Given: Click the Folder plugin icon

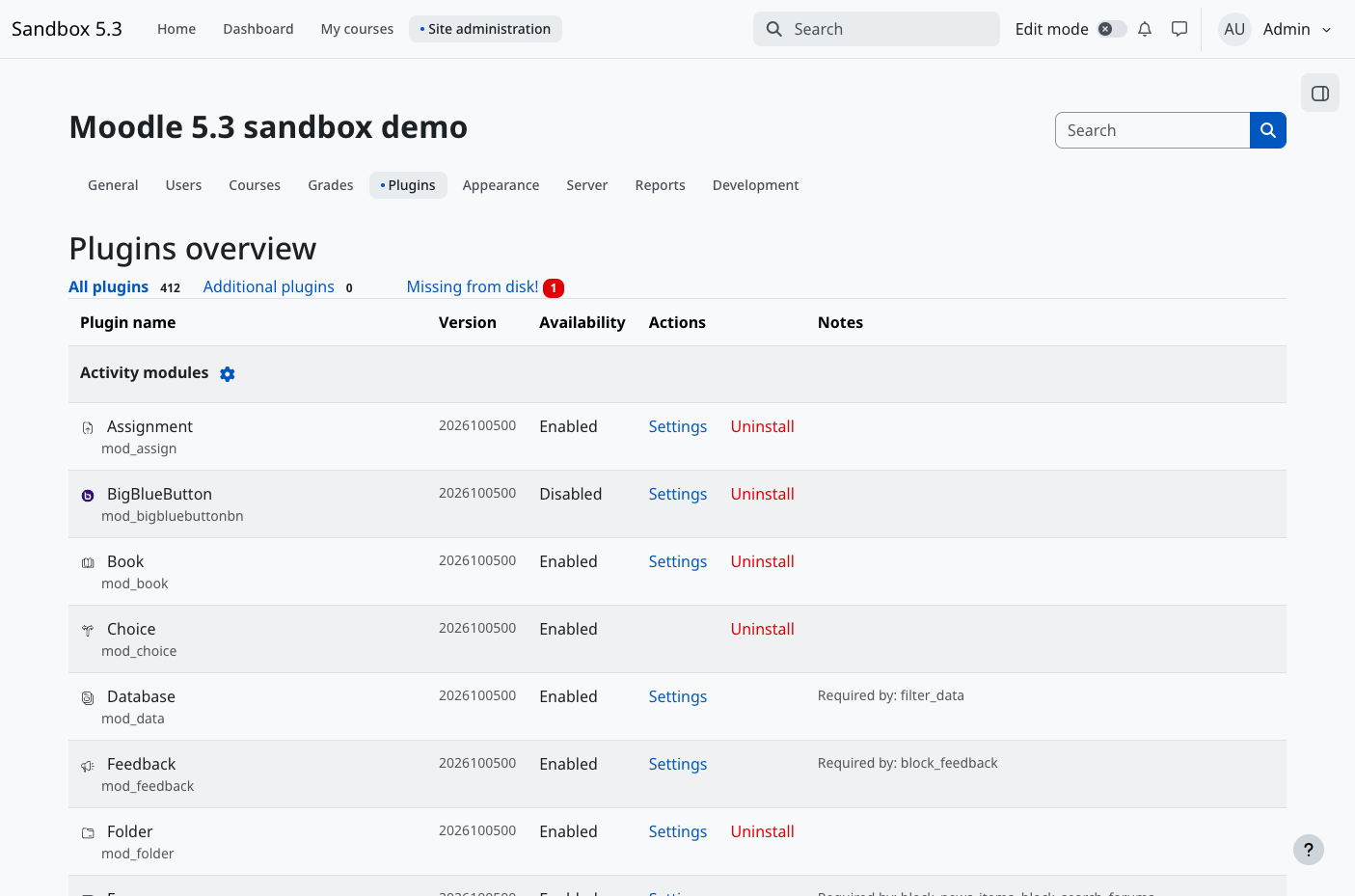Looking at the screenshot, I should click(x=88, y=832).
